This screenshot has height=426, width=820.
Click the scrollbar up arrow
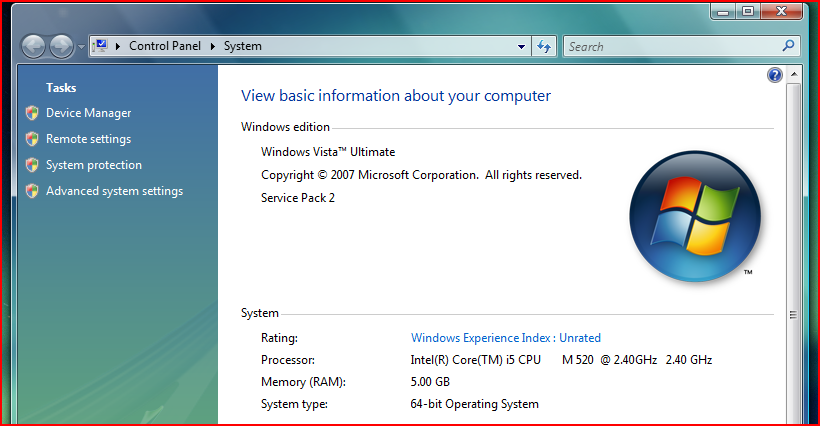pyautogui.click(x=794, y=75)
